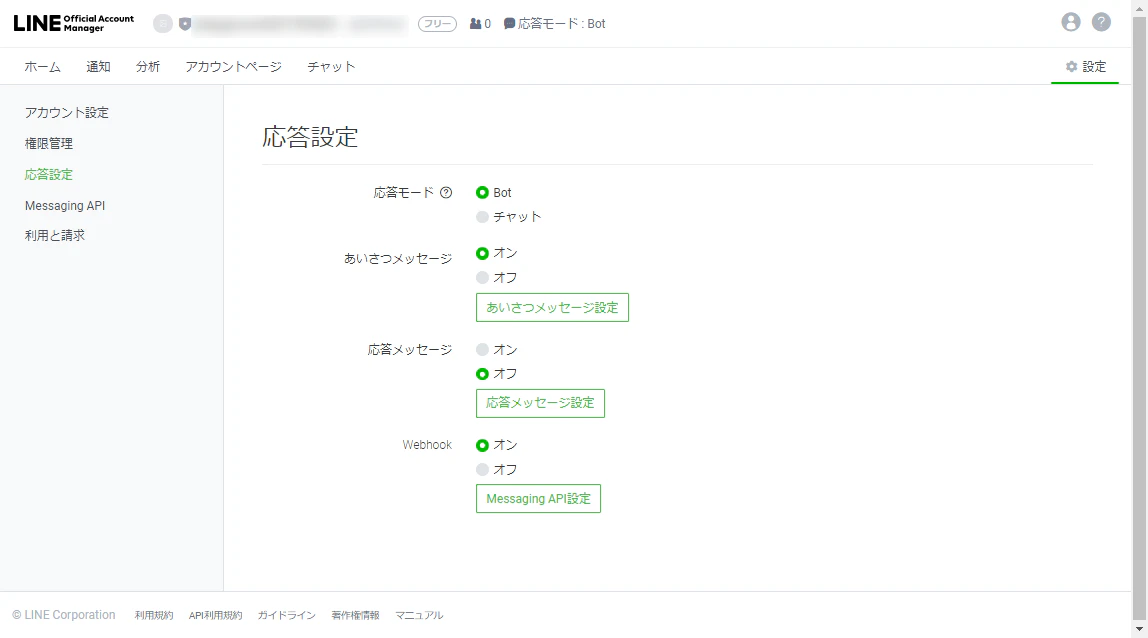Open アカウント設定 in the sidebar
Screen dimensions: 1148x638
coord(67,113)
